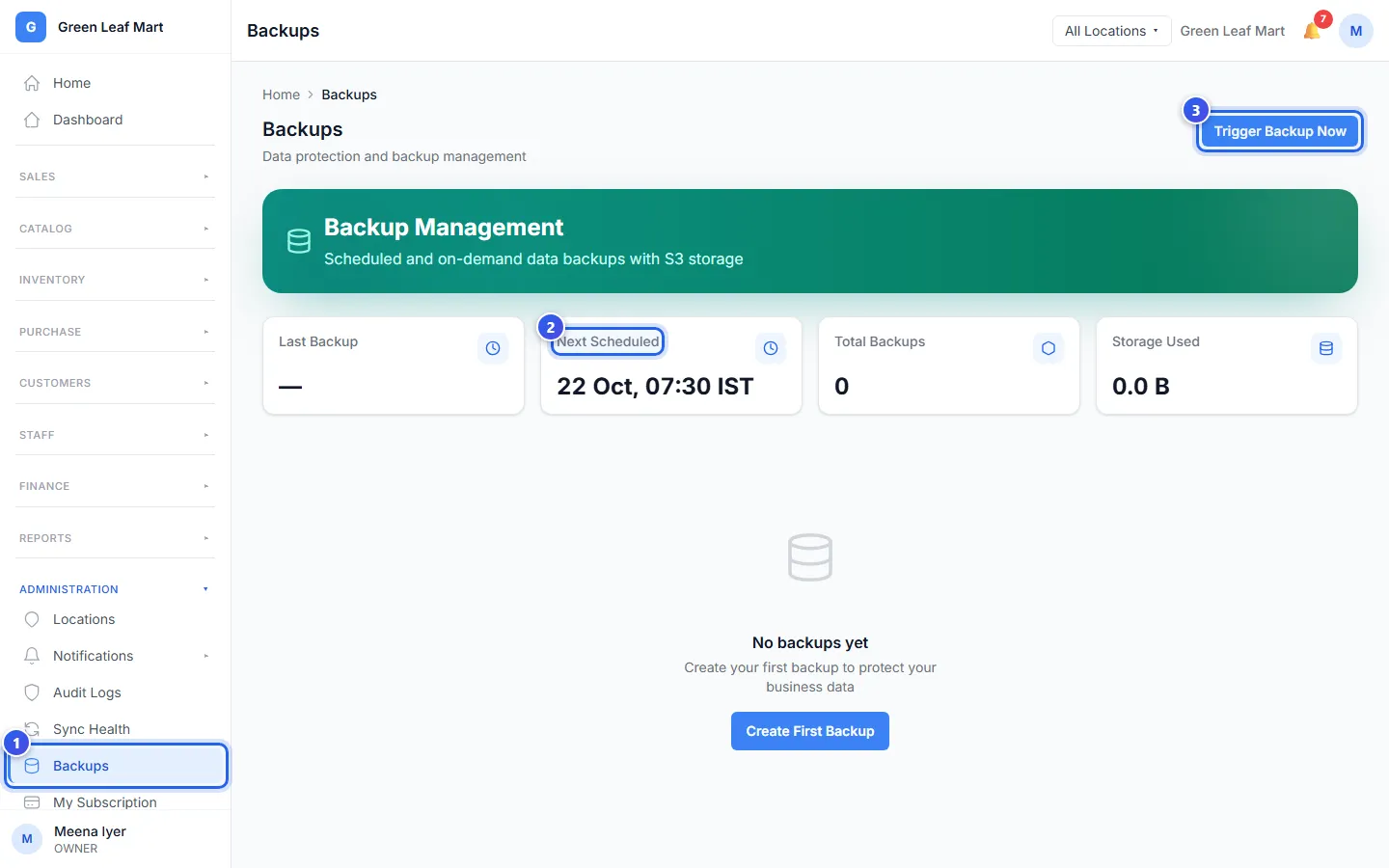Screen dimensions: 1389x868
Task: Click the 0.0 B storage value
Action: (x=1140, y=386)
